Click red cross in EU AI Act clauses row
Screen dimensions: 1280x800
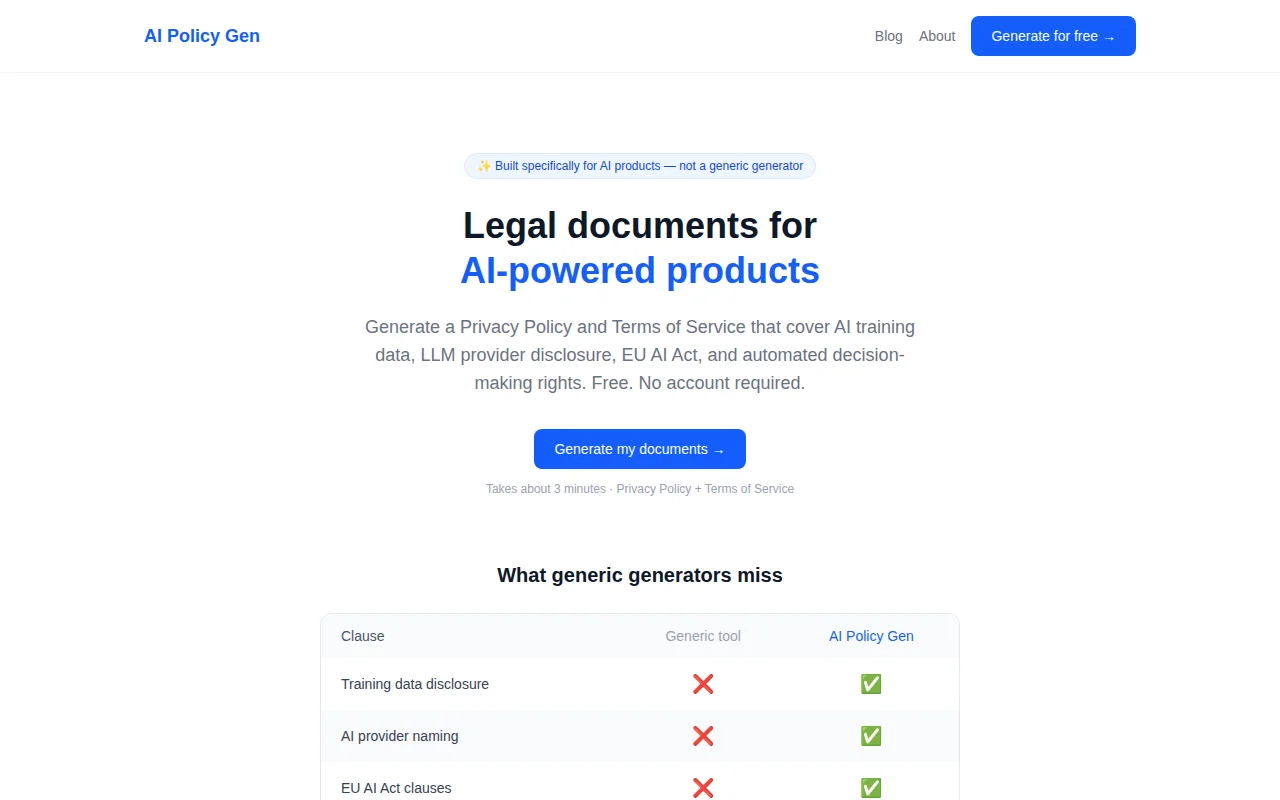click(703, 788)
